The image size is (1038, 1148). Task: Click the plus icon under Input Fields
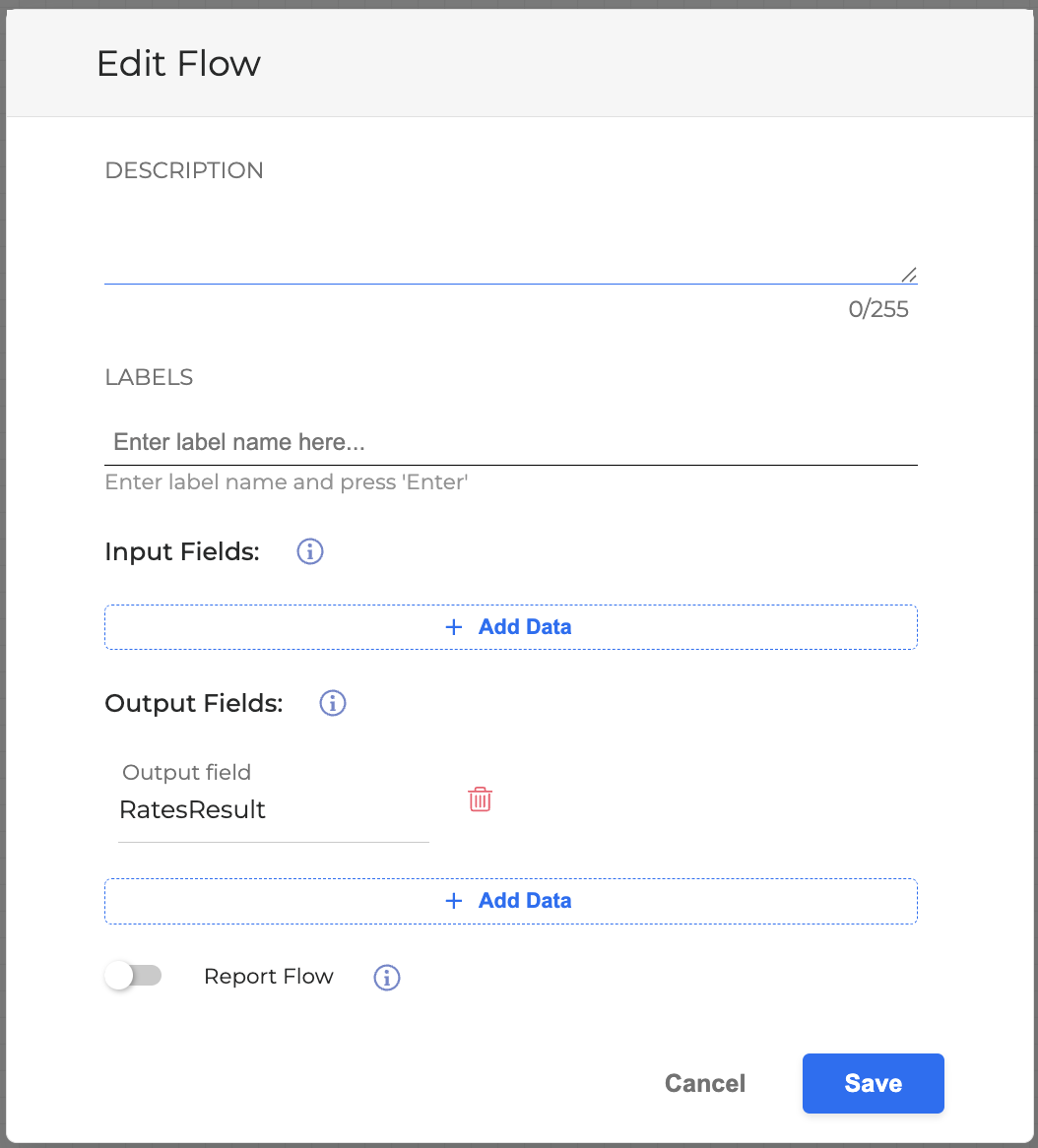click(454, 627)
